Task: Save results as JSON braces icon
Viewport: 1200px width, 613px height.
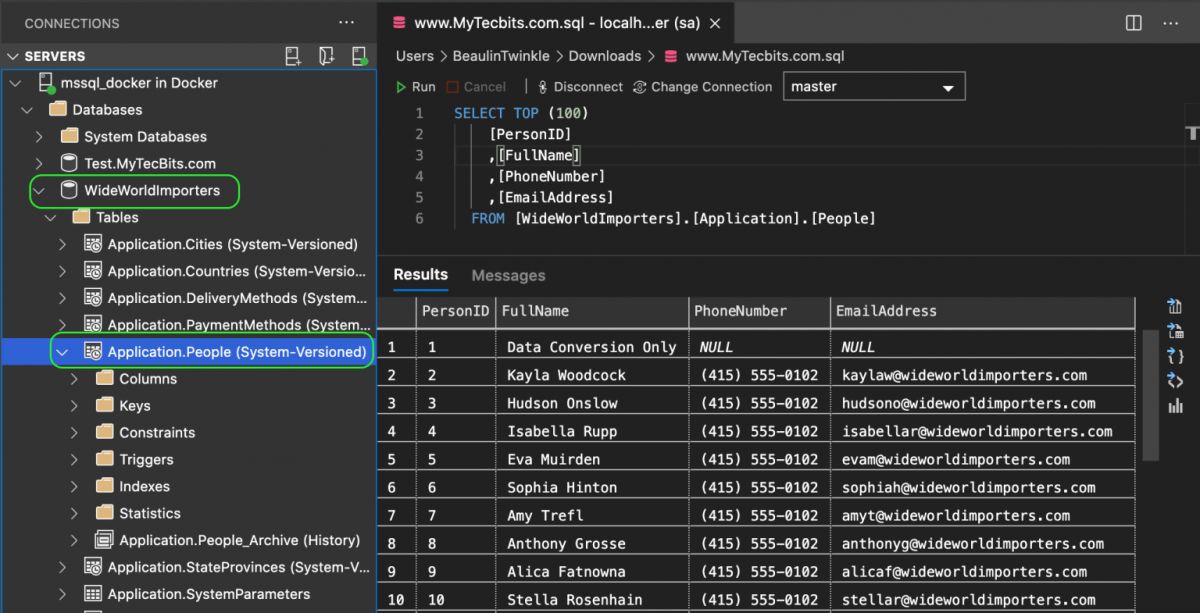Action: 1175,356
